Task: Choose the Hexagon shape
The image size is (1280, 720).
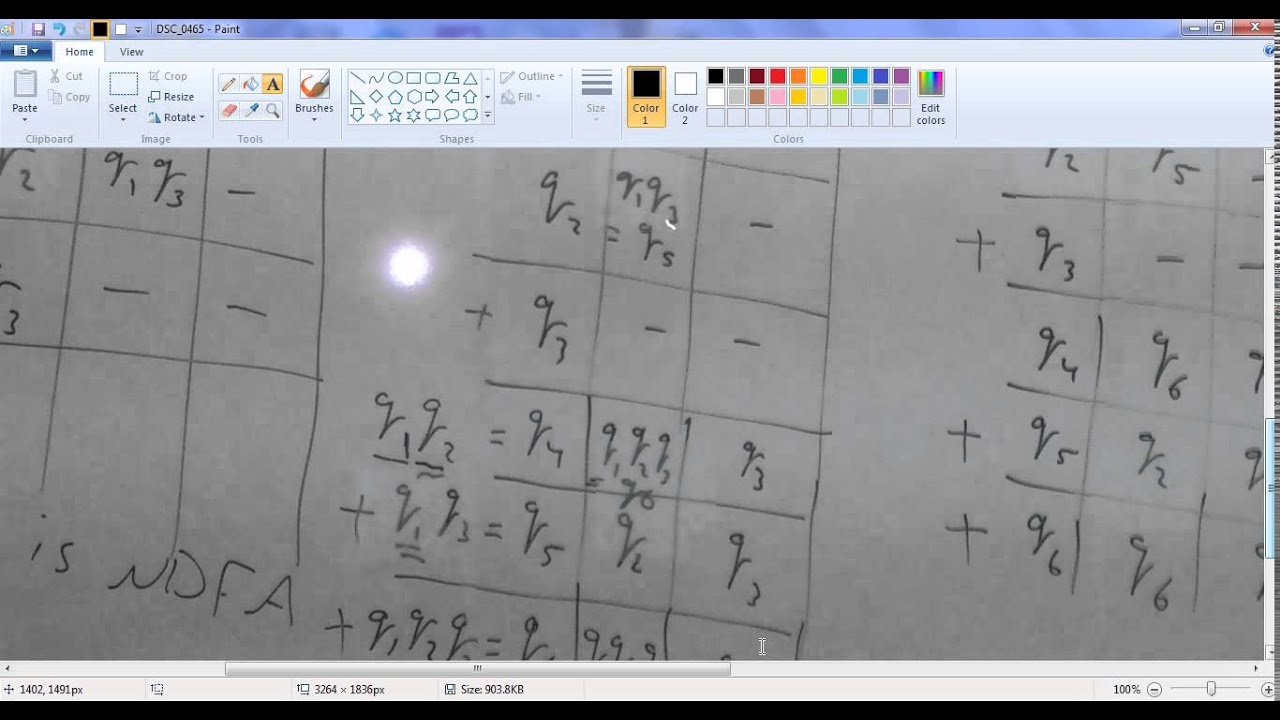Action: click(x=414, y=97)
